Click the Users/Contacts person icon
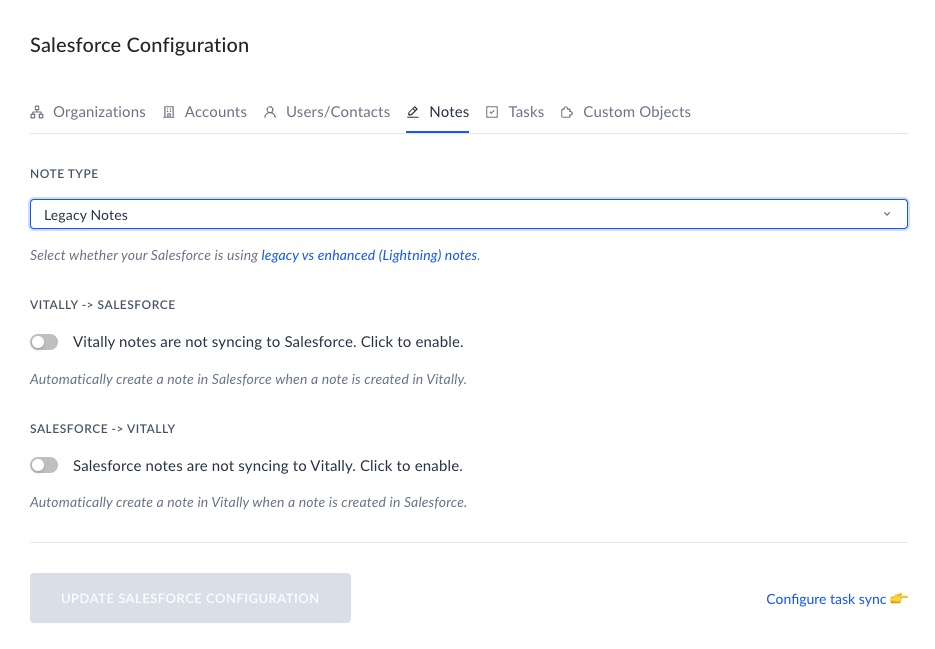 [270, 112]
